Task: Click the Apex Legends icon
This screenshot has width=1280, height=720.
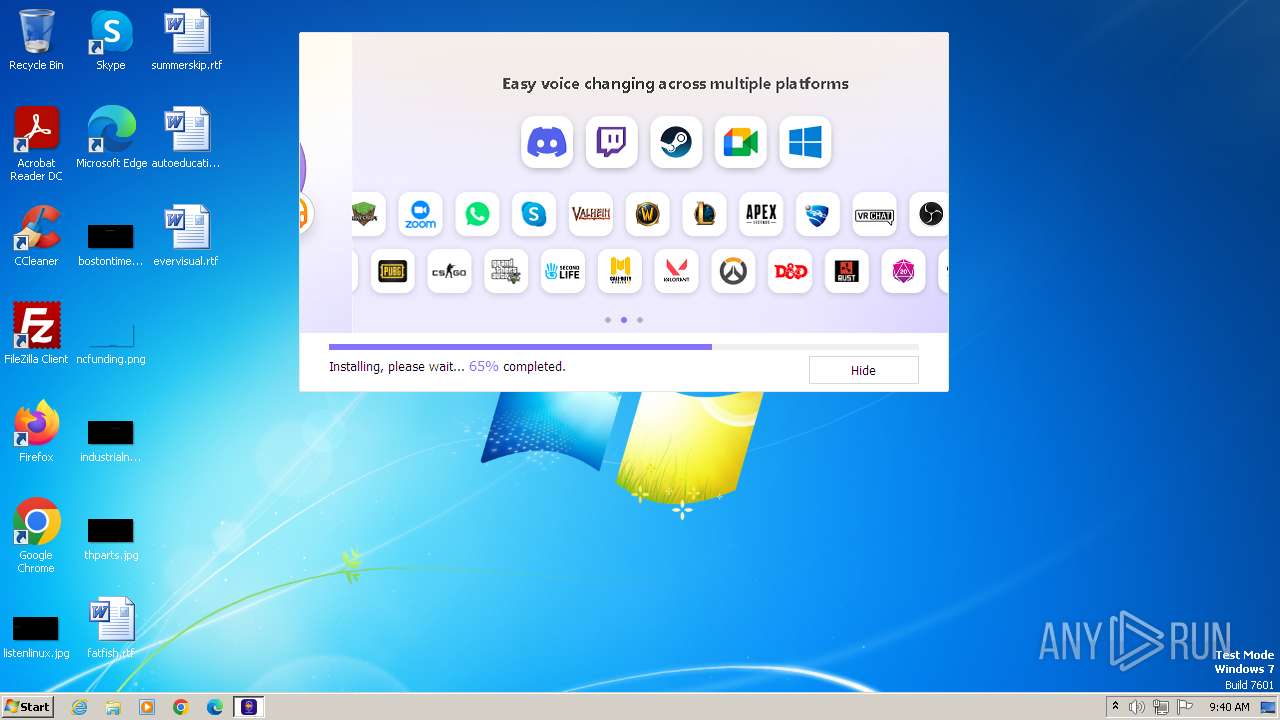Action: pos(761,214)
